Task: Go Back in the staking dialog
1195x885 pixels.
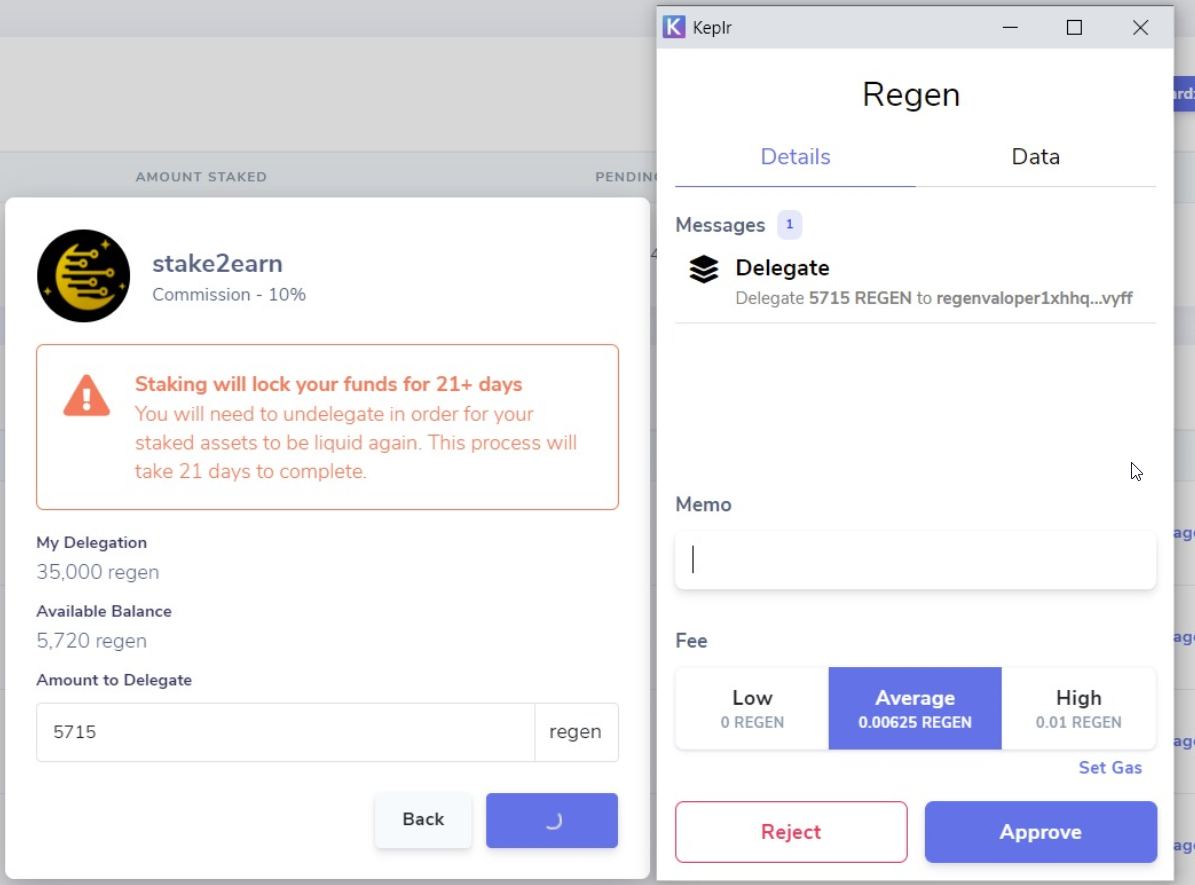Action: pos(423,819)
